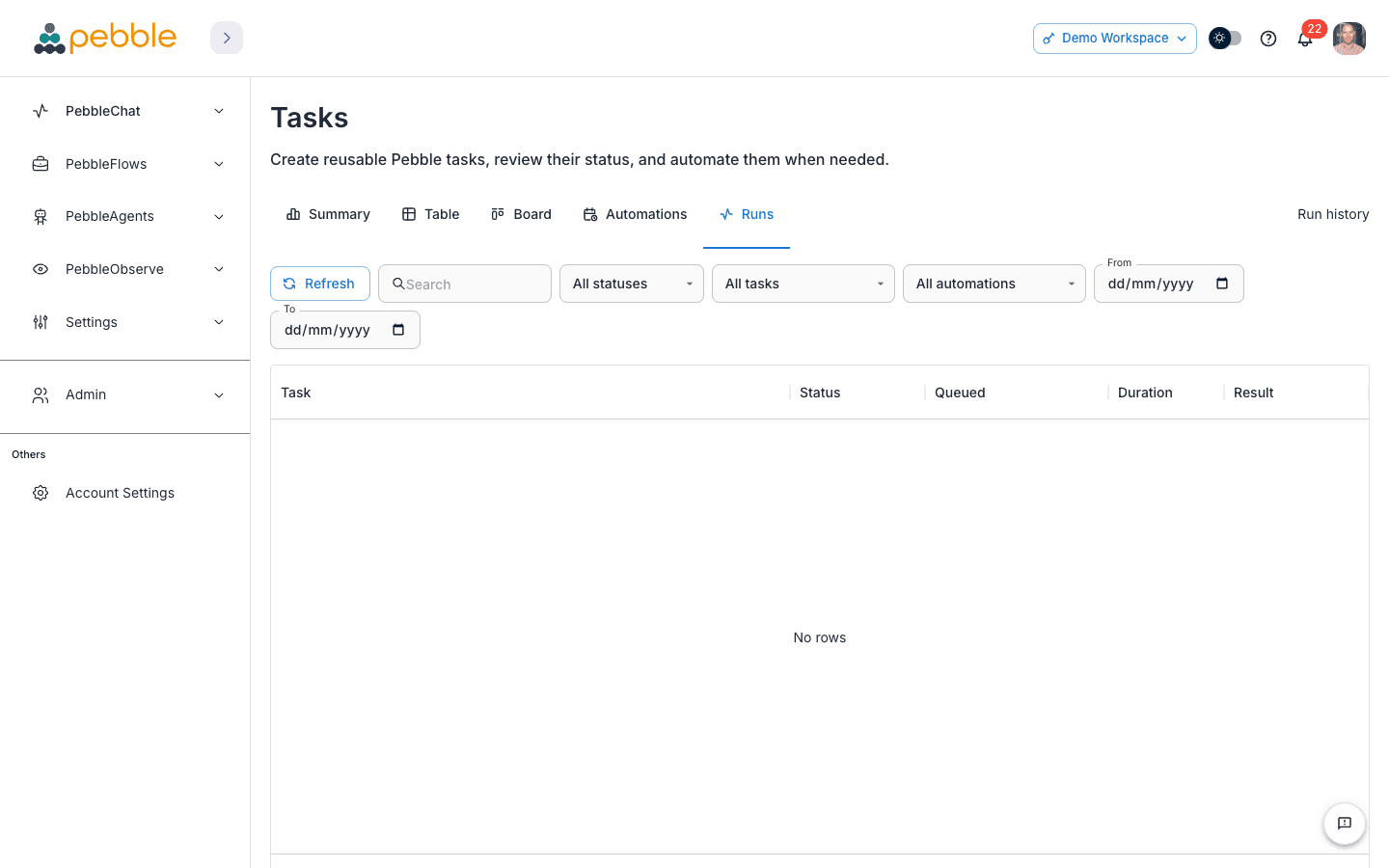The image size is (1389, 868).
Task: Expand the Admin chevron
Action: [x=219, y=395]
